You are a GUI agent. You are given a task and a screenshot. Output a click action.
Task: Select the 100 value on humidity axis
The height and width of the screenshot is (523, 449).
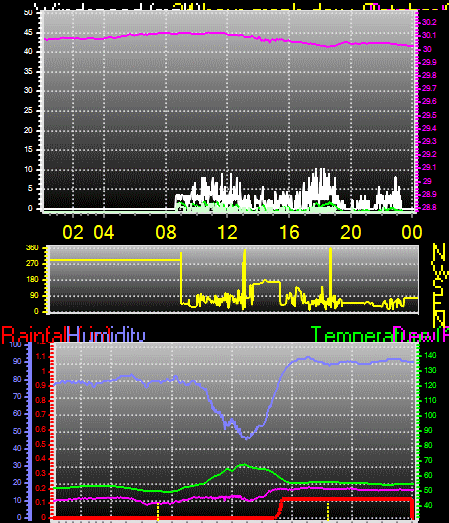pos(16,344)
